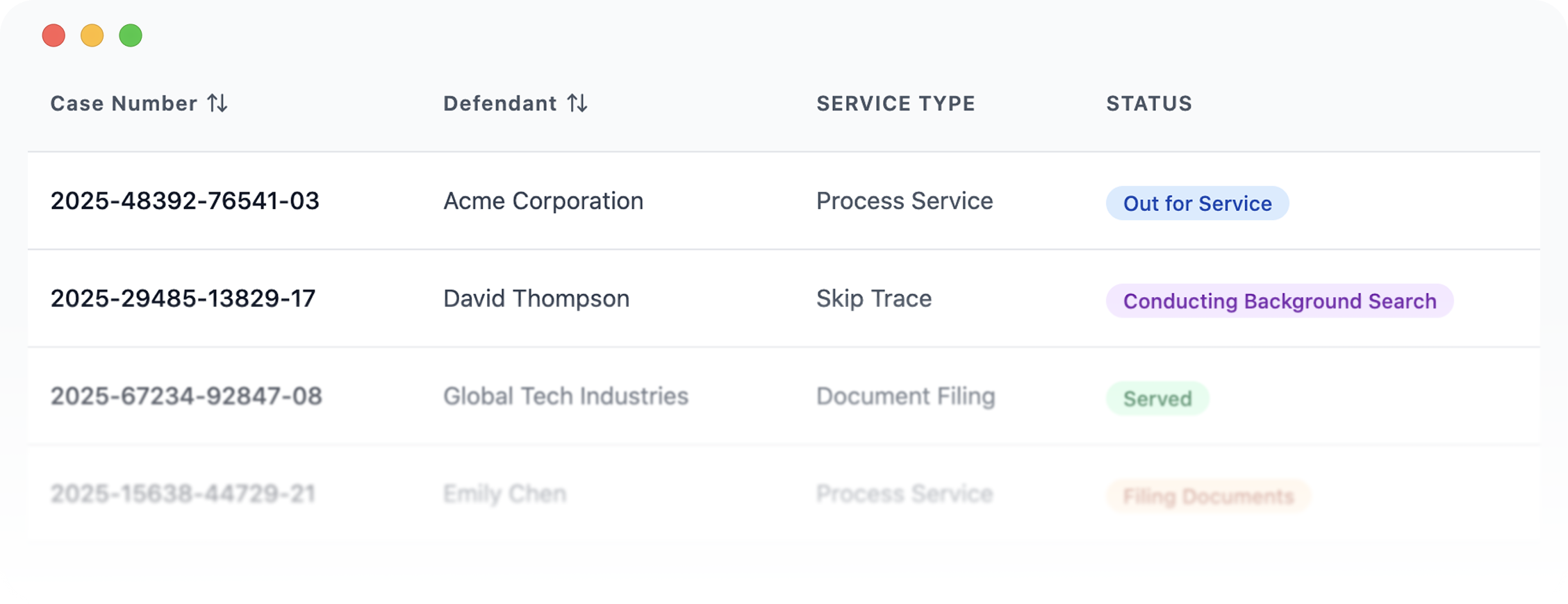
Task: Click the faded Emily Chen row
Action: click(x=504, y=494)
